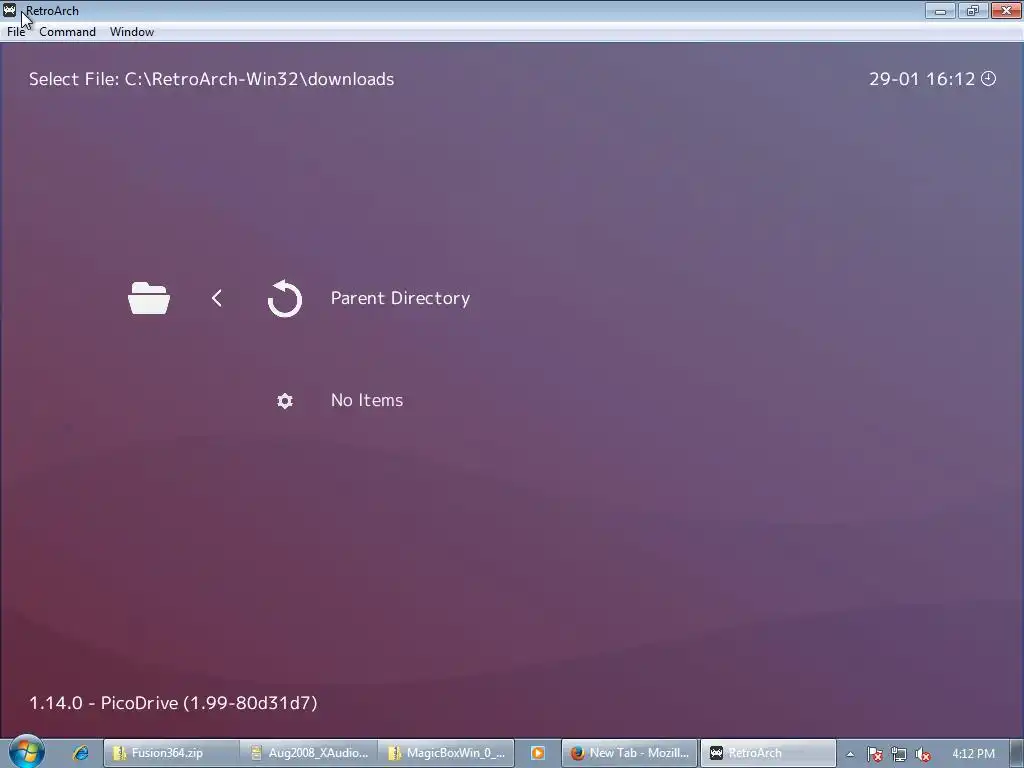Click the Parent Directory circular arrow icon
Screen dimensions: 1024x768
285,298
